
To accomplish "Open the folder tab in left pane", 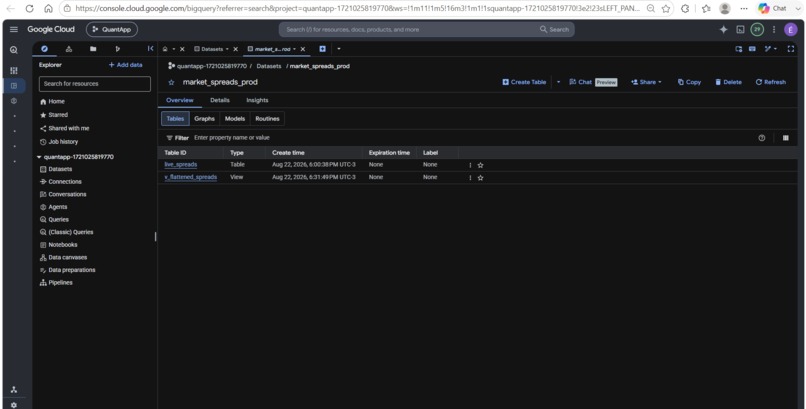I will coord(93,49).
